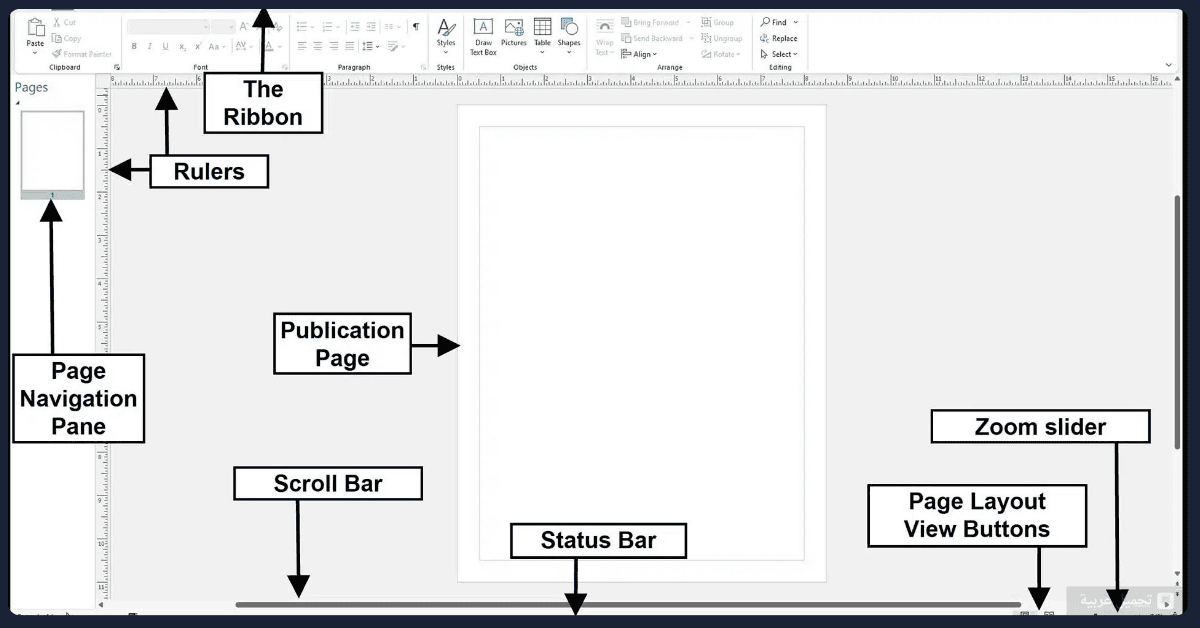The height and width of the screenshot is (628, 1200).
Task: Open the Change Case dropdown
Action: [217, 46]
